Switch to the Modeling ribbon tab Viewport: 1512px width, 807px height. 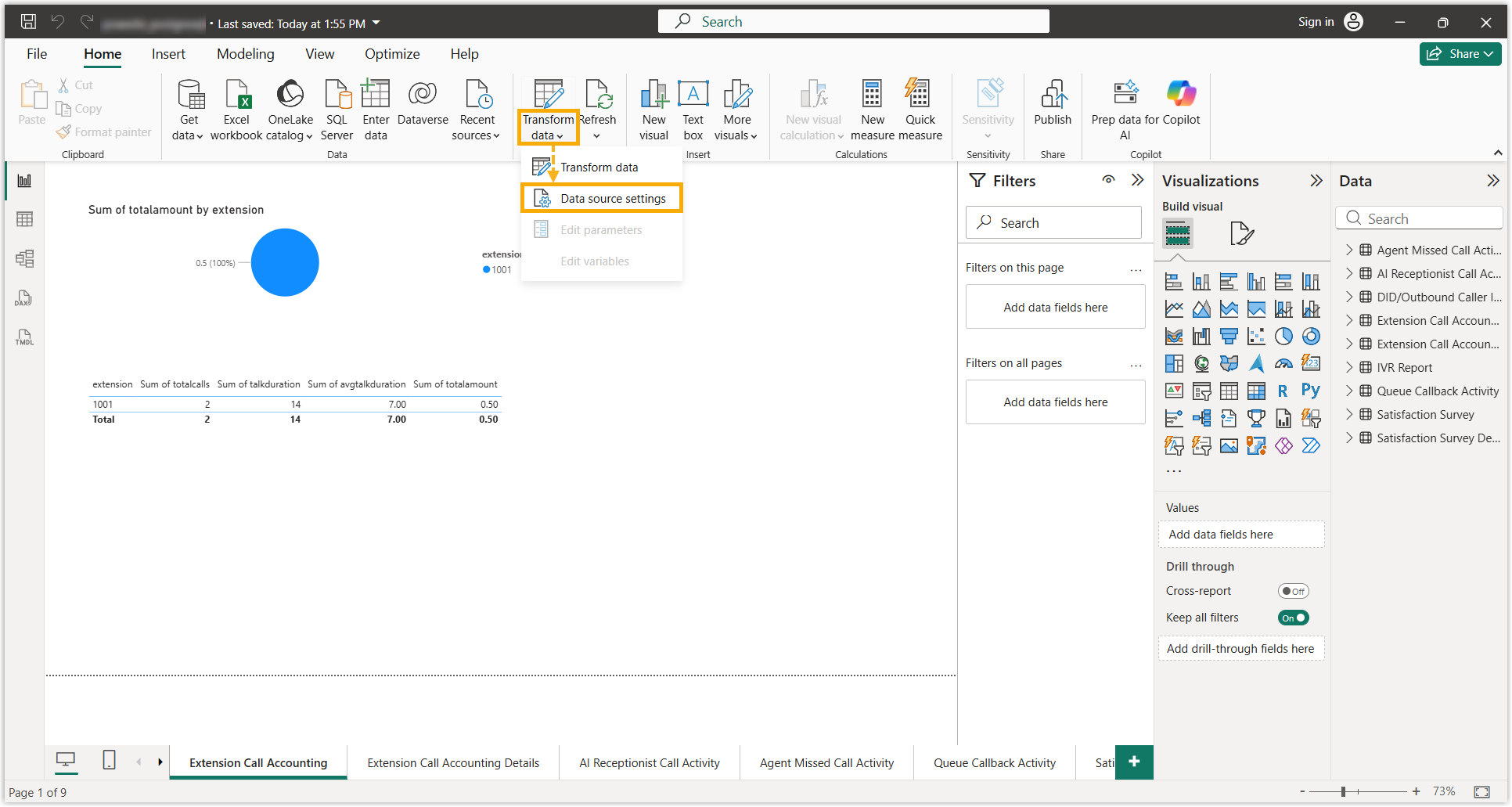(246, 54)
